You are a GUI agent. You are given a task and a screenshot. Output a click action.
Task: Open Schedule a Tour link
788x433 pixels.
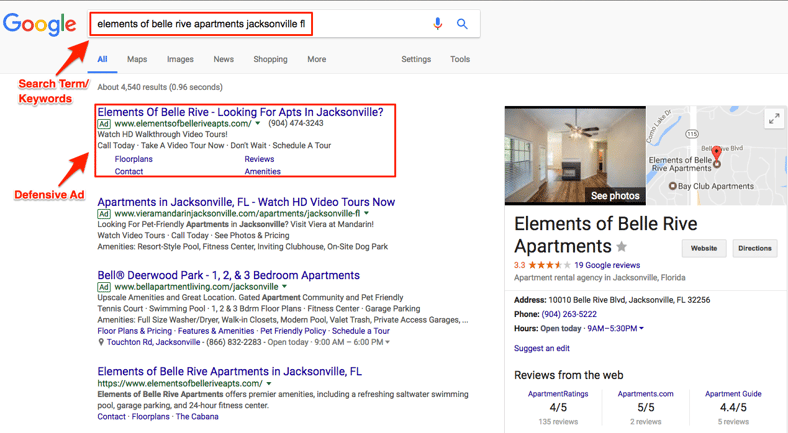point(361,331)
